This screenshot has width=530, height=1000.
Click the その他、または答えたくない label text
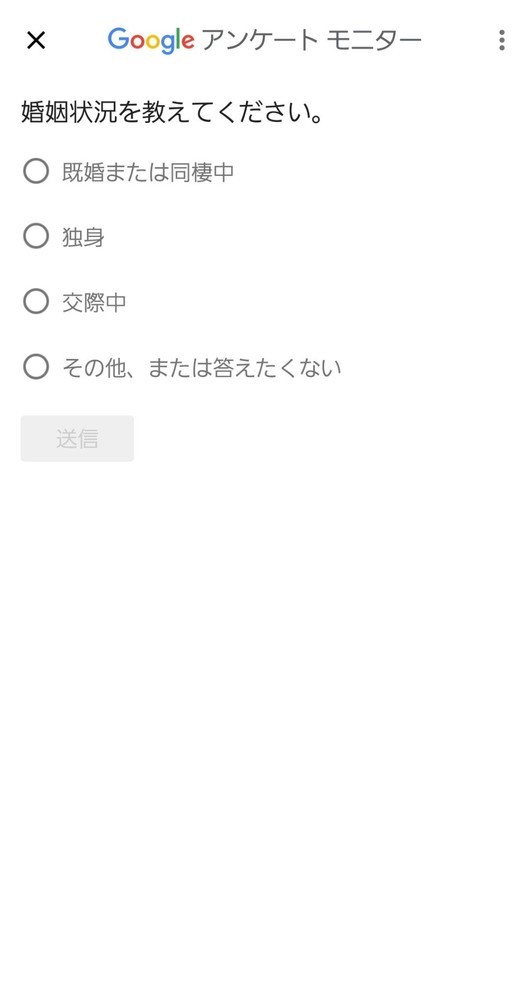click(x=202, y=368)
